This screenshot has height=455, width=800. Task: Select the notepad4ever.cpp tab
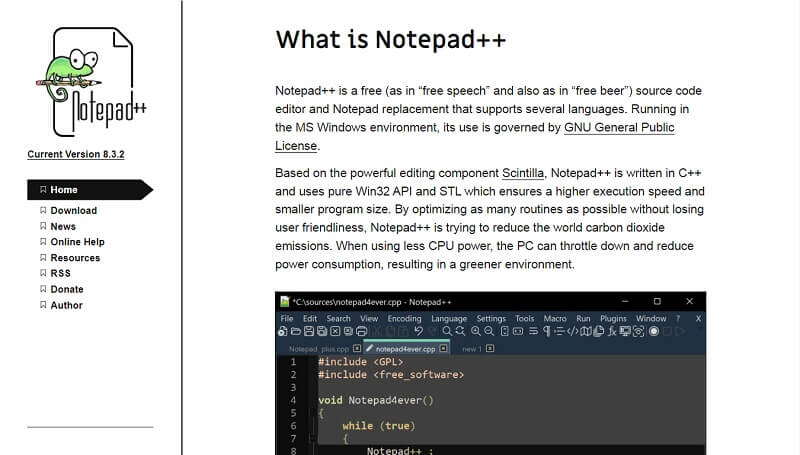[406, 349]
